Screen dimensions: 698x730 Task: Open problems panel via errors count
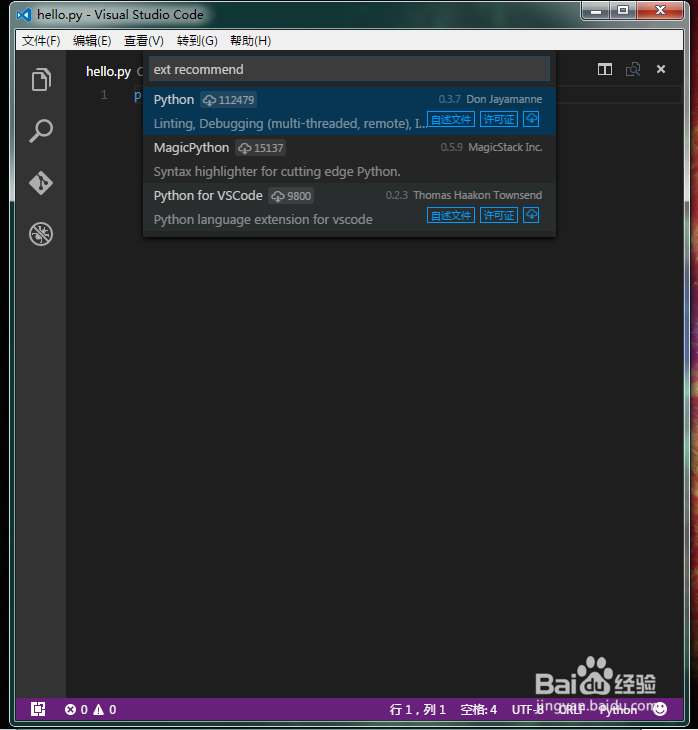point(76,710)
